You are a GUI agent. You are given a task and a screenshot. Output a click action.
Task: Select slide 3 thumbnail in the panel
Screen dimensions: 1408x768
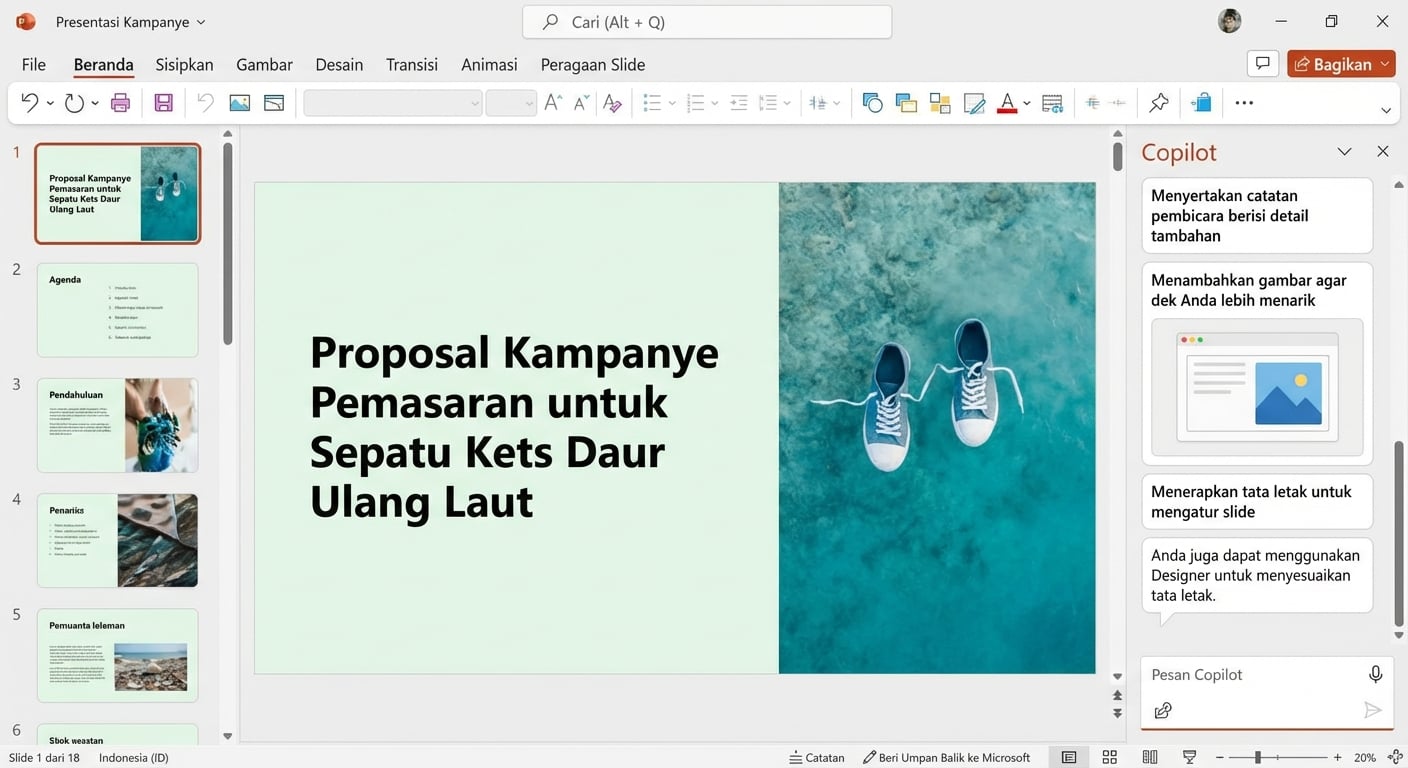[117, 424]
